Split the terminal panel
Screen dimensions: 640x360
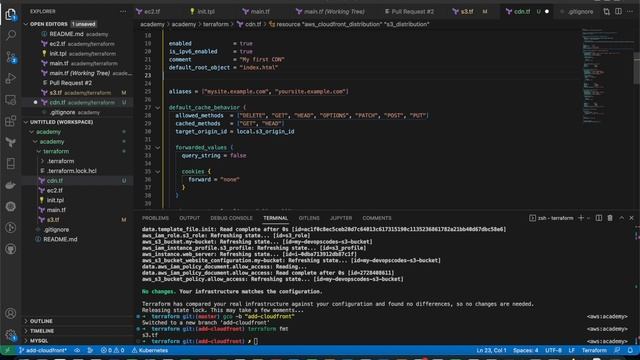pos(599,218)
